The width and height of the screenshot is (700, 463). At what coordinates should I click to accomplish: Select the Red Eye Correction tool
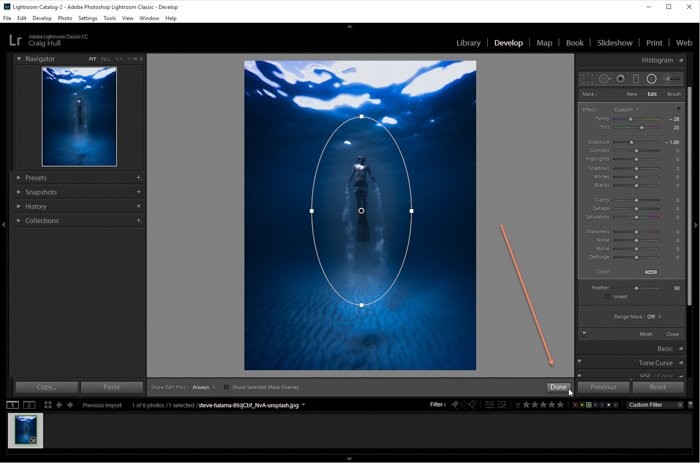(621, 79)
